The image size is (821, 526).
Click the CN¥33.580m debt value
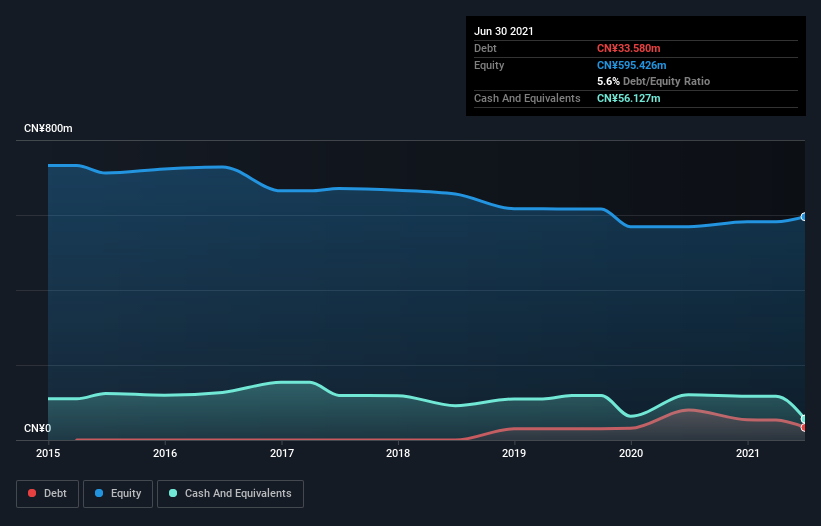coord(628,48)
